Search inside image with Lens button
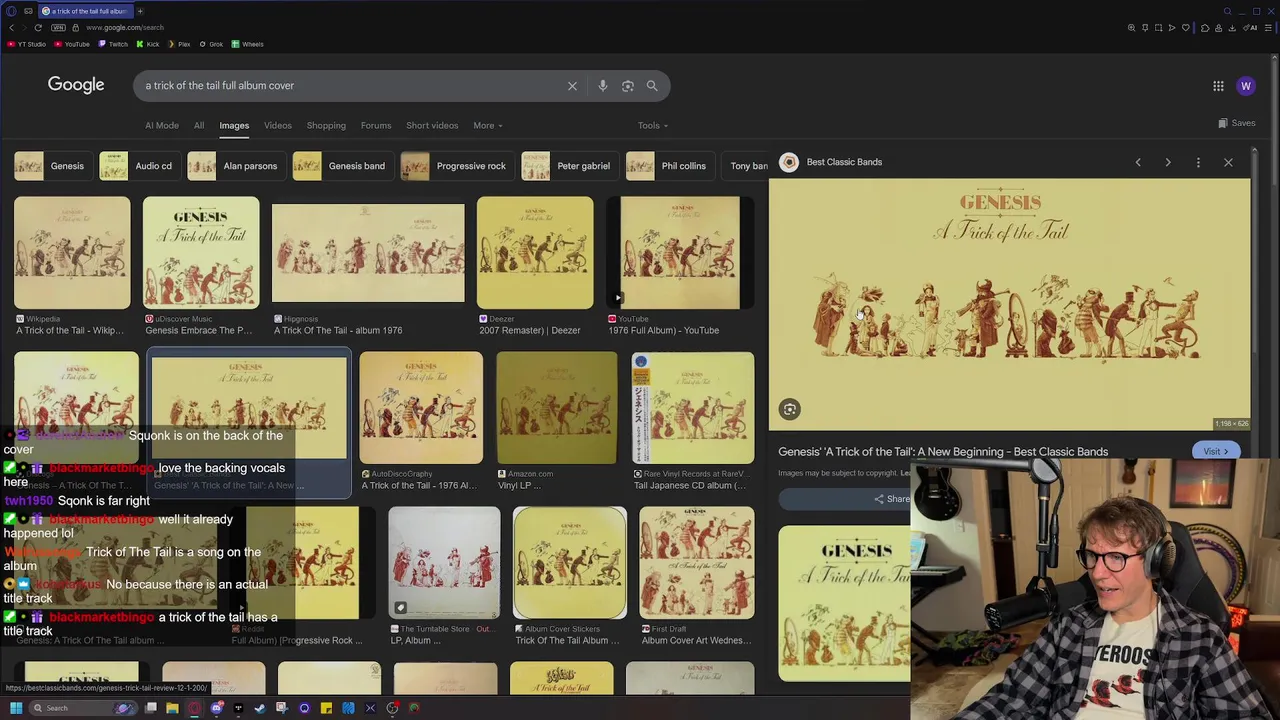The width and height of the screenshot is (1280, 720). (x=790, y=409)
